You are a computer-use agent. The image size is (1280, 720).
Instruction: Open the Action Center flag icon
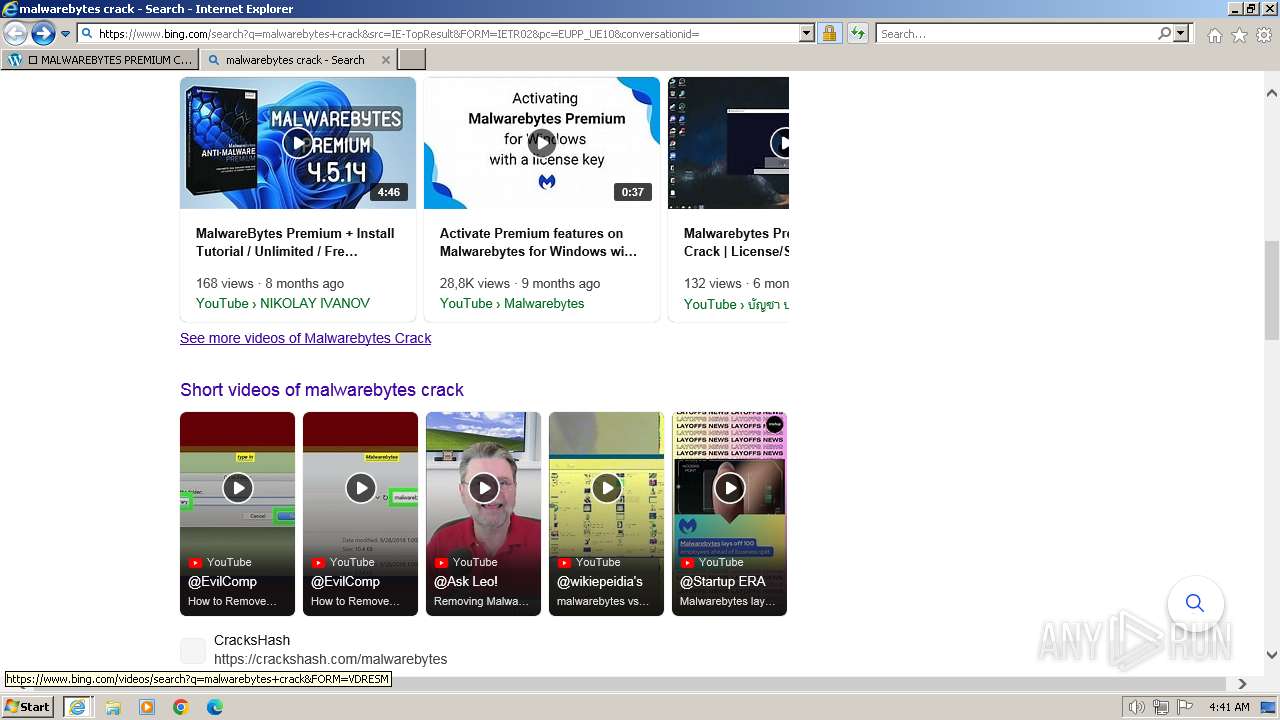(x=1185, y=707)
